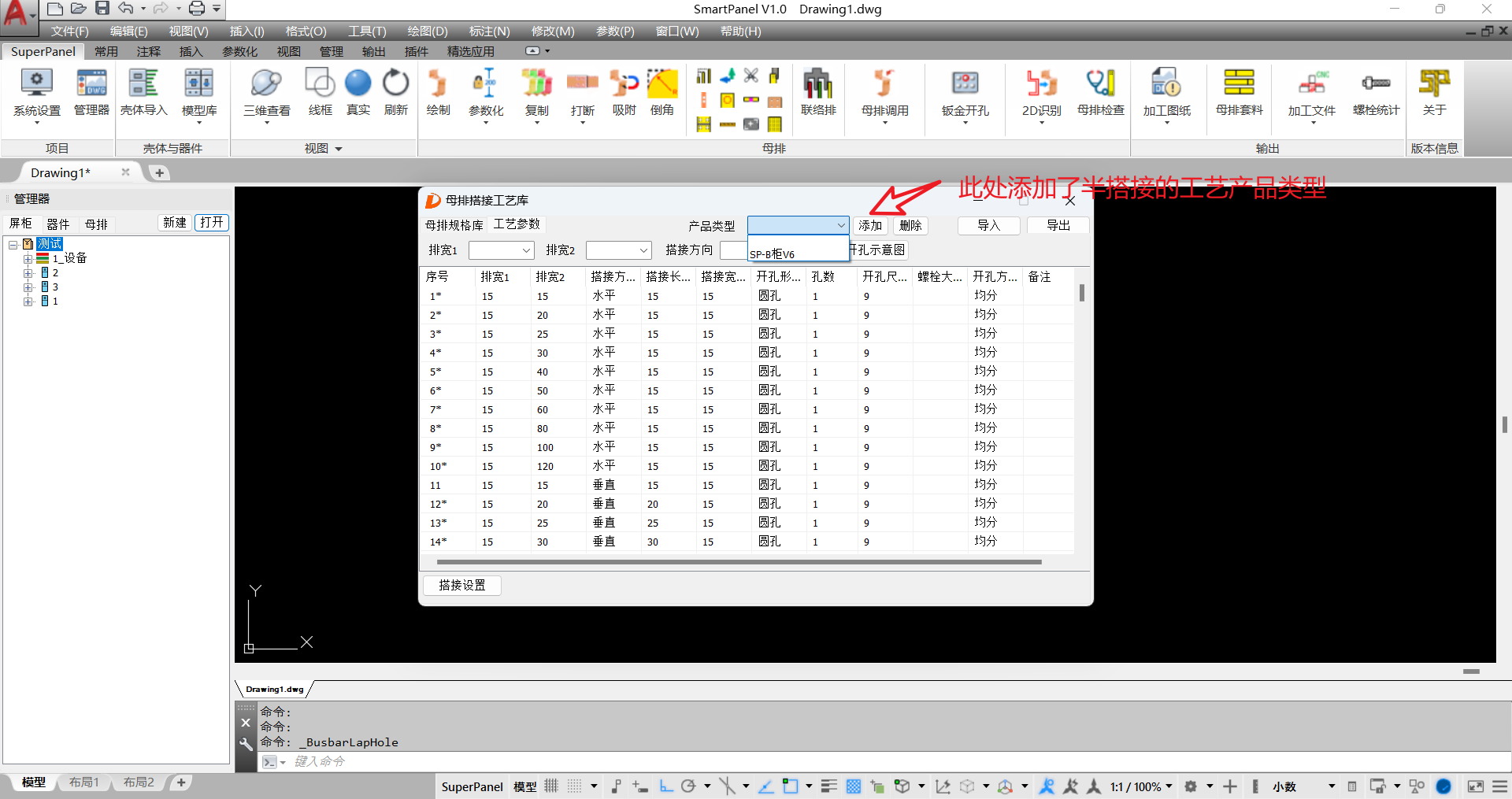Viewport: 1512px width, 799px height.
Task: Switch to 真实 realistic display
Action: (358, 94)
